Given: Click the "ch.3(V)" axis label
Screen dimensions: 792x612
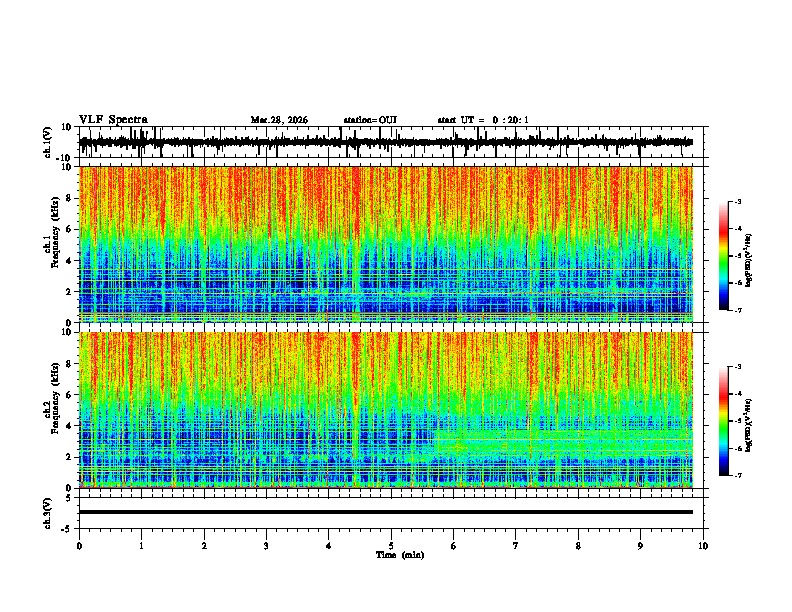Looking at the screenshot, I should [x=48, y=513].
